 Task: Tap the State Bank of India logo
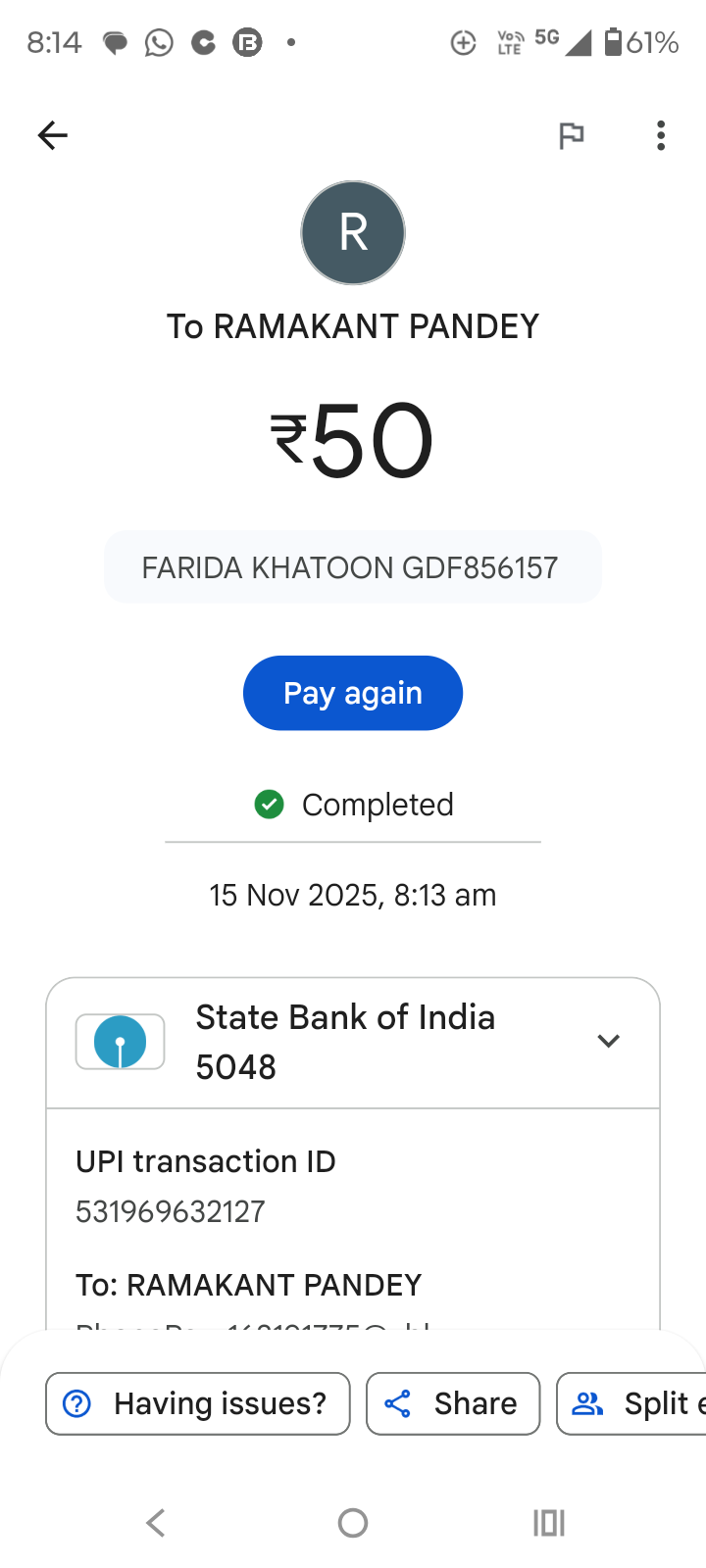pos(120,1041)
